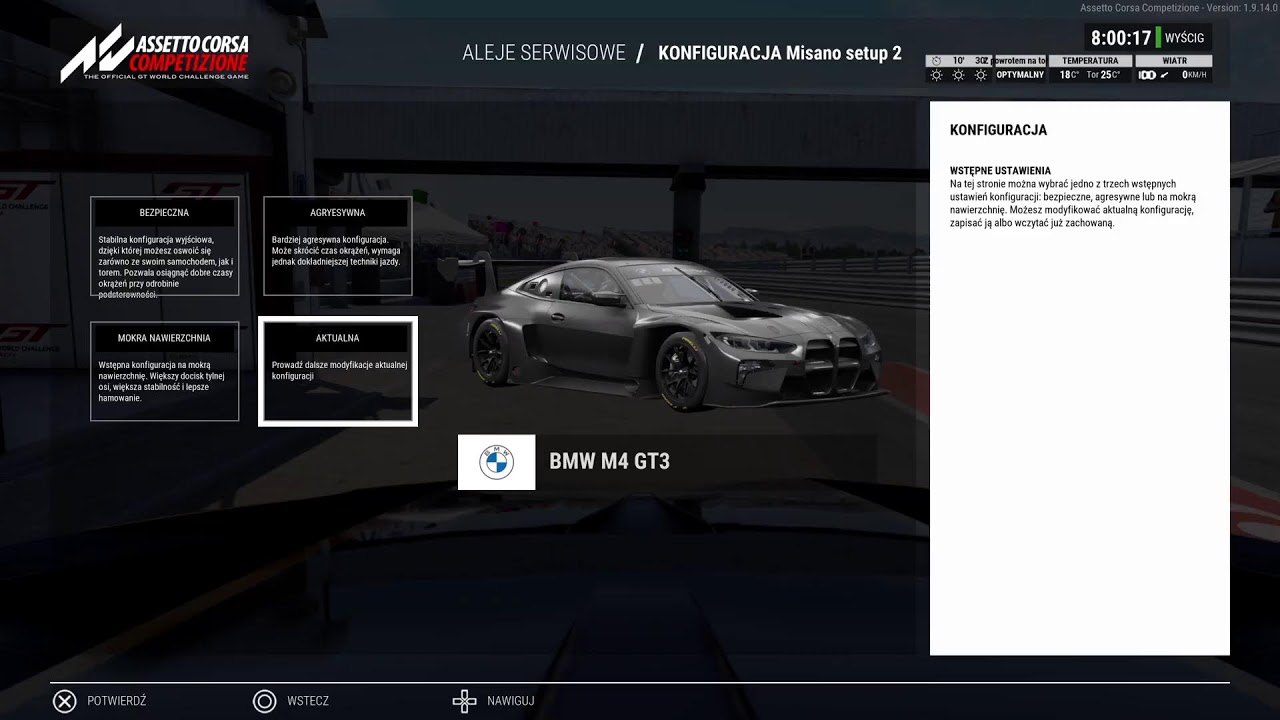Click the WSTECZ back label
The image size is (1280, 720).
pyautogui.click(x=308, y=701)
